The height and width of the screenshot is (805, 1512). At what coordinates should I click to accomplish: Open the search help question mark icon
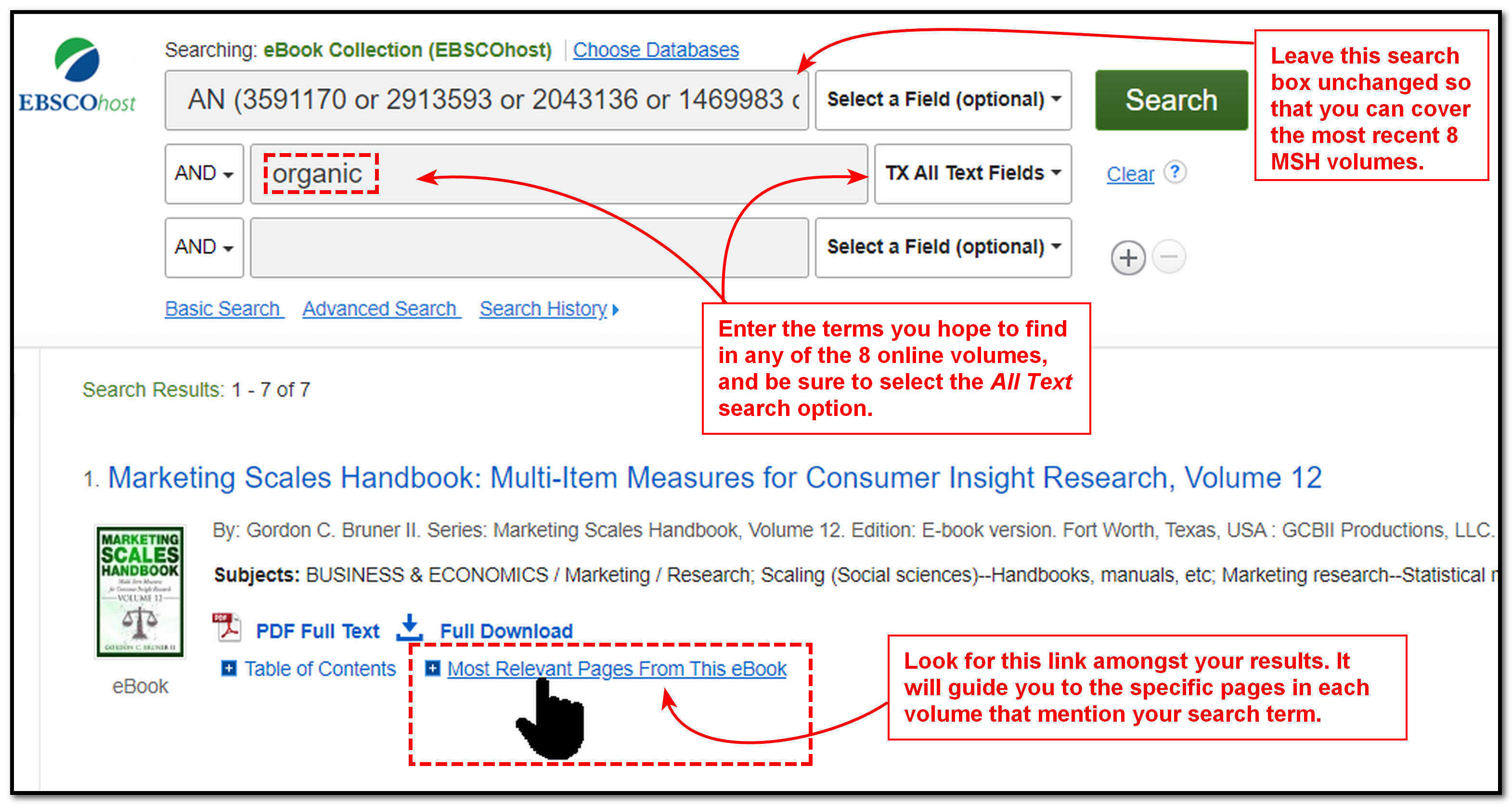pyautogui.click(x=1175, y=172)
